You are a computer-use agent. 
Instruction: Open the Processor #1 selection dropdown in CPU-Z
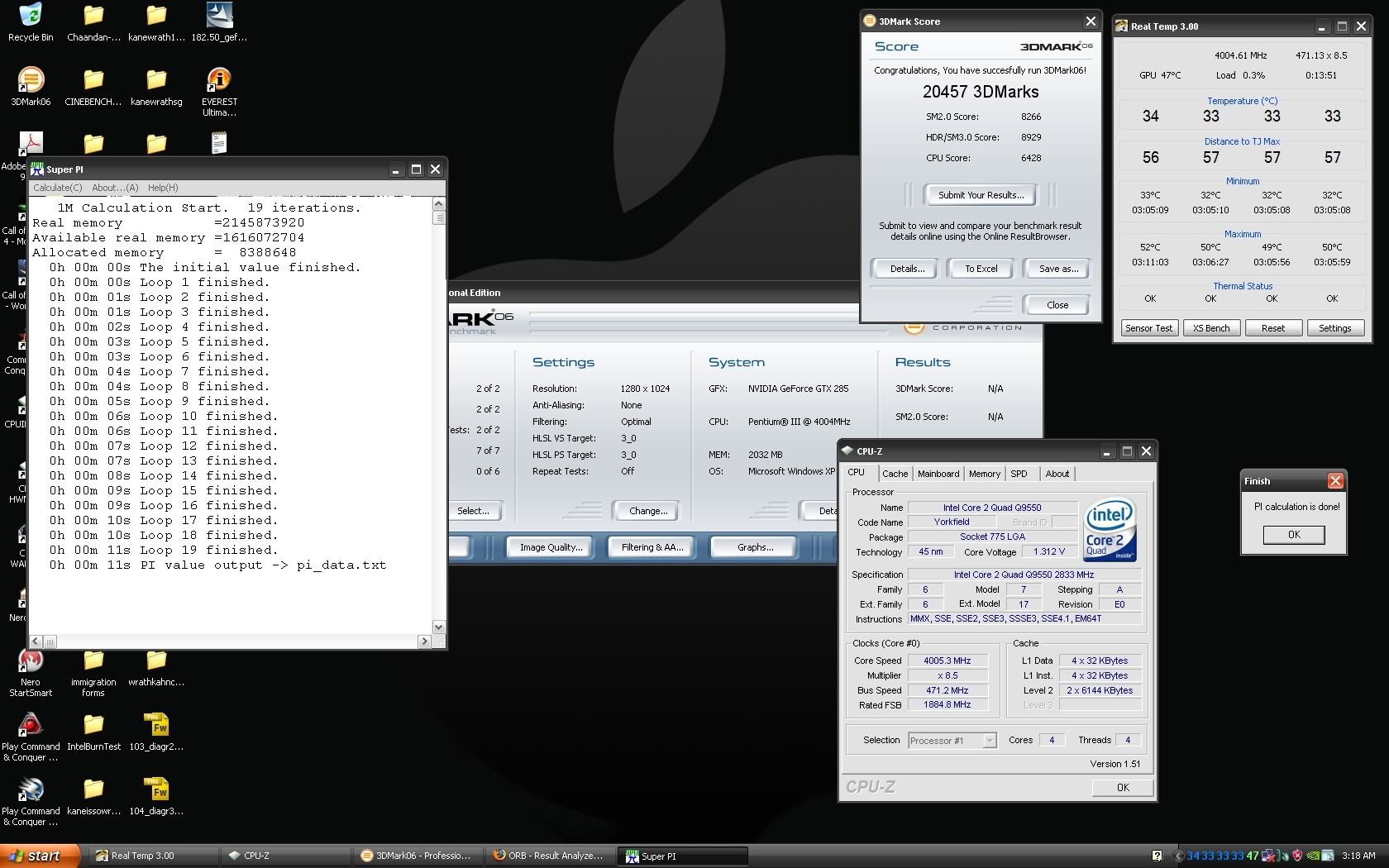pos(952,741)
